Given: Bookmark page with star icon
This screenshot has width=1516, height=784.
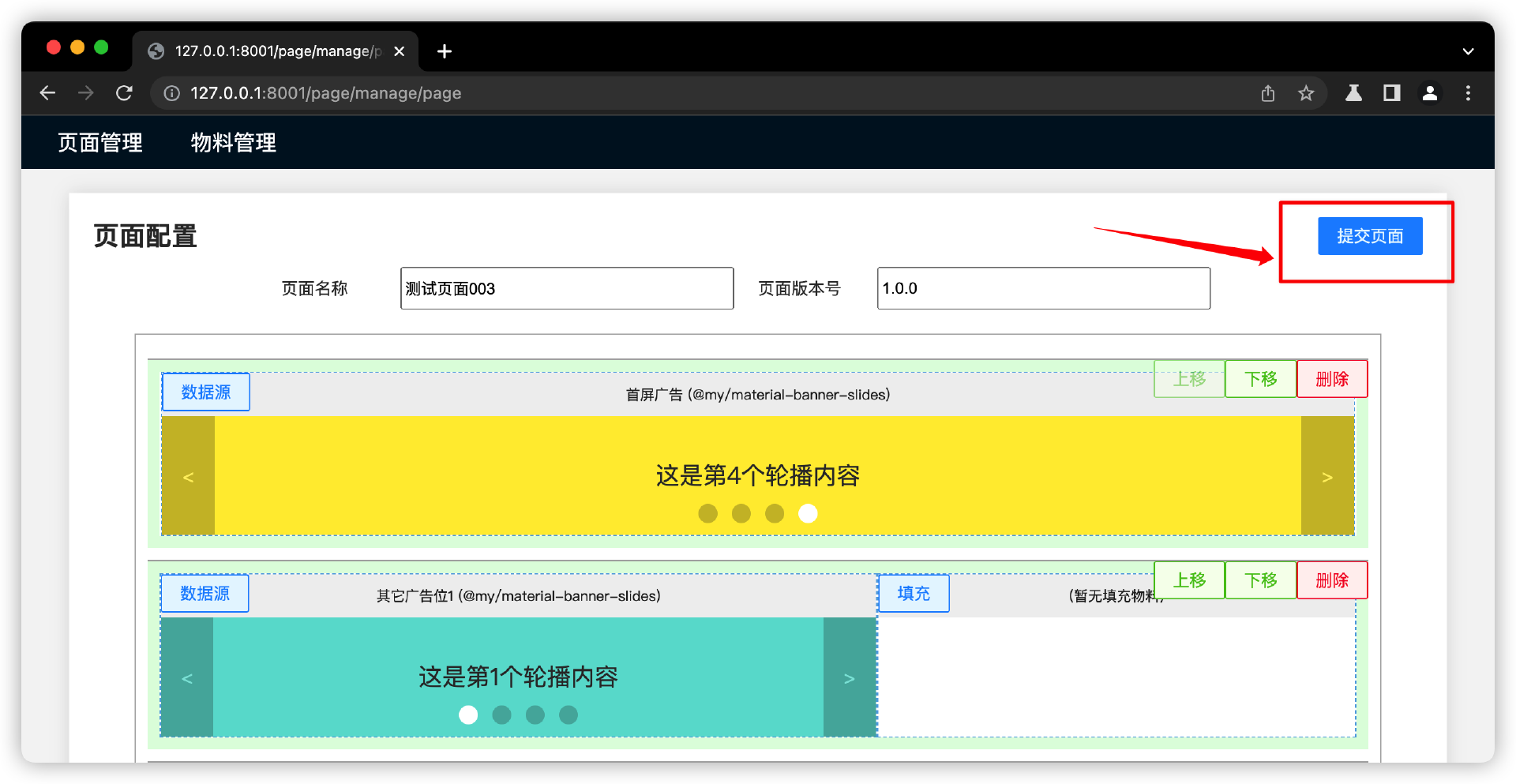Looking at the screenshot, I should (1306, 93).
